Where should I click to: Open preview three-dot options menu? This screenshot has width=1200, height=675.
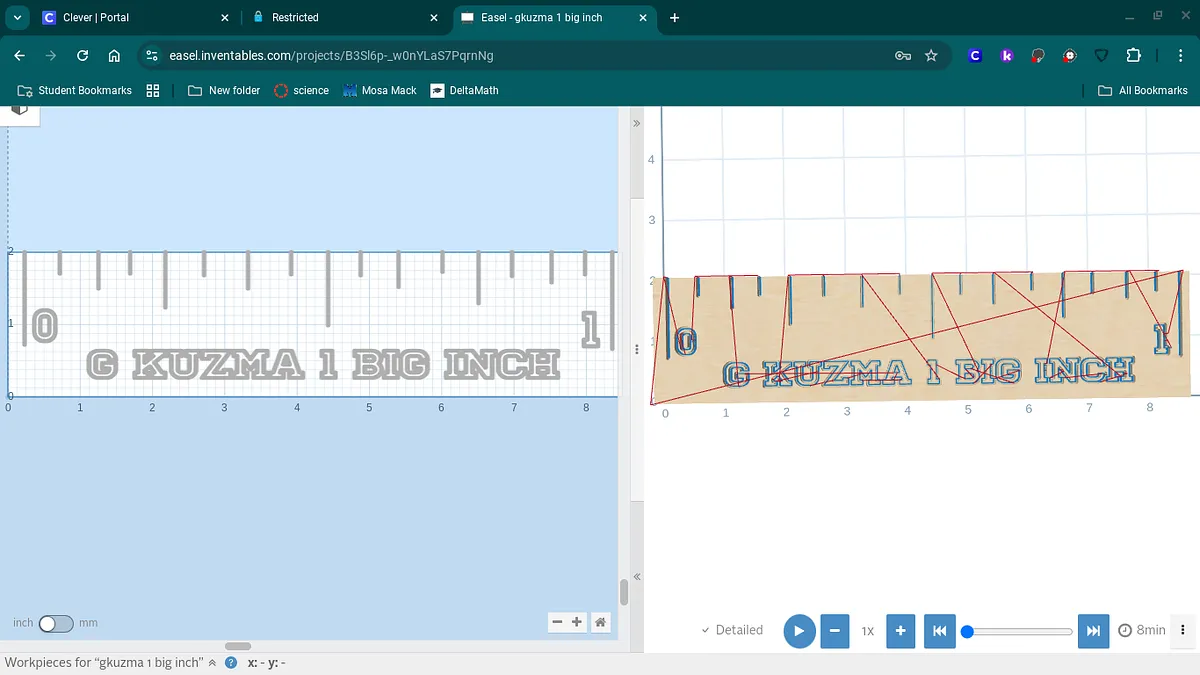point(1183,630)
